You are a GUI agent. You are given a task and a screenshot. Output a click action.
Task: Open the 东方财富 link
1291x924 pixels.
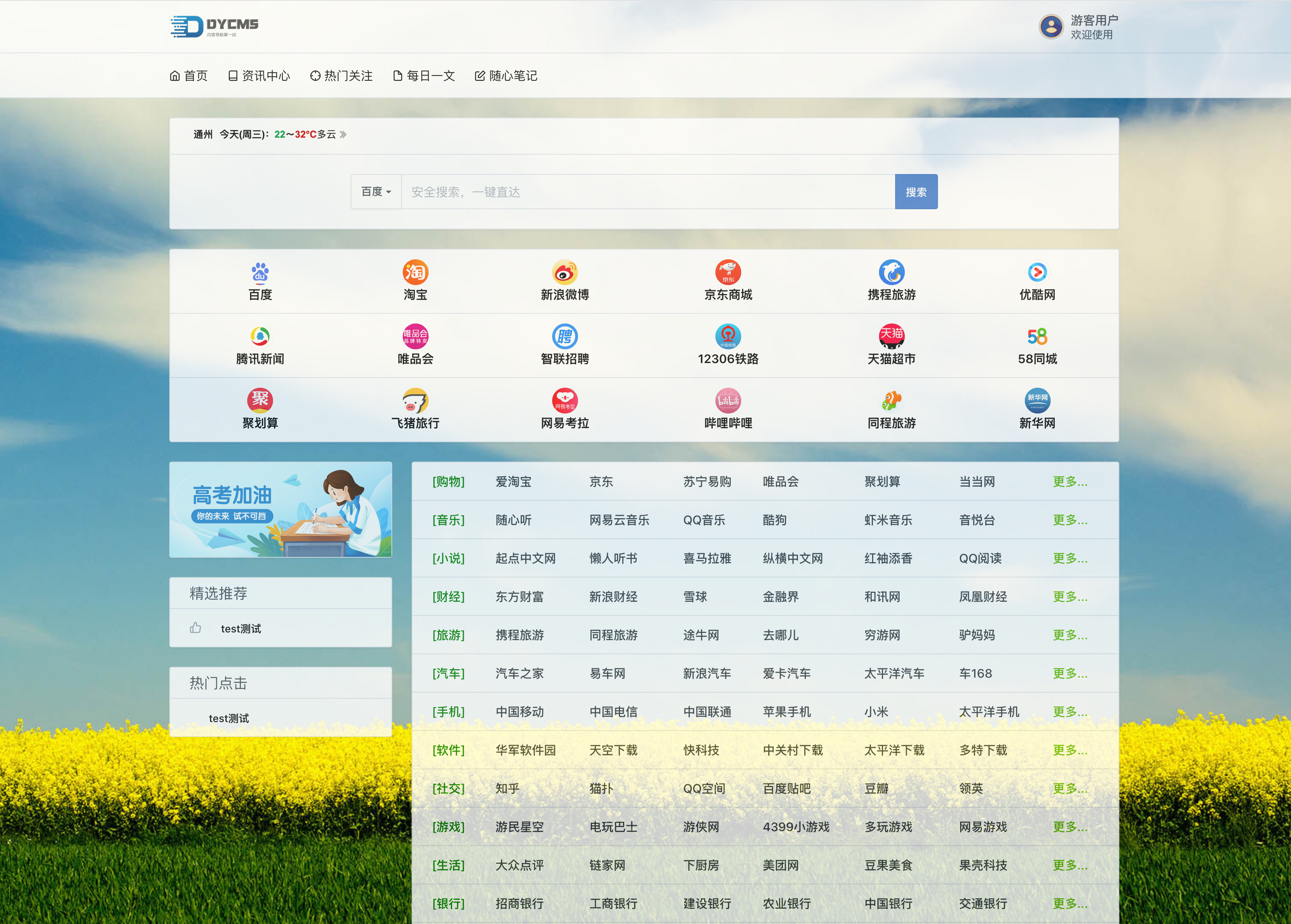(519, 597)
